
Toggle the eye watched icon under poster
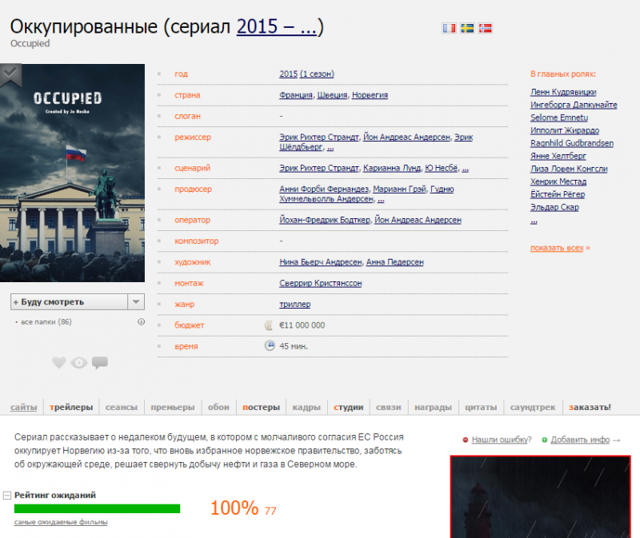pyautogui.click(x=79, y=363)
